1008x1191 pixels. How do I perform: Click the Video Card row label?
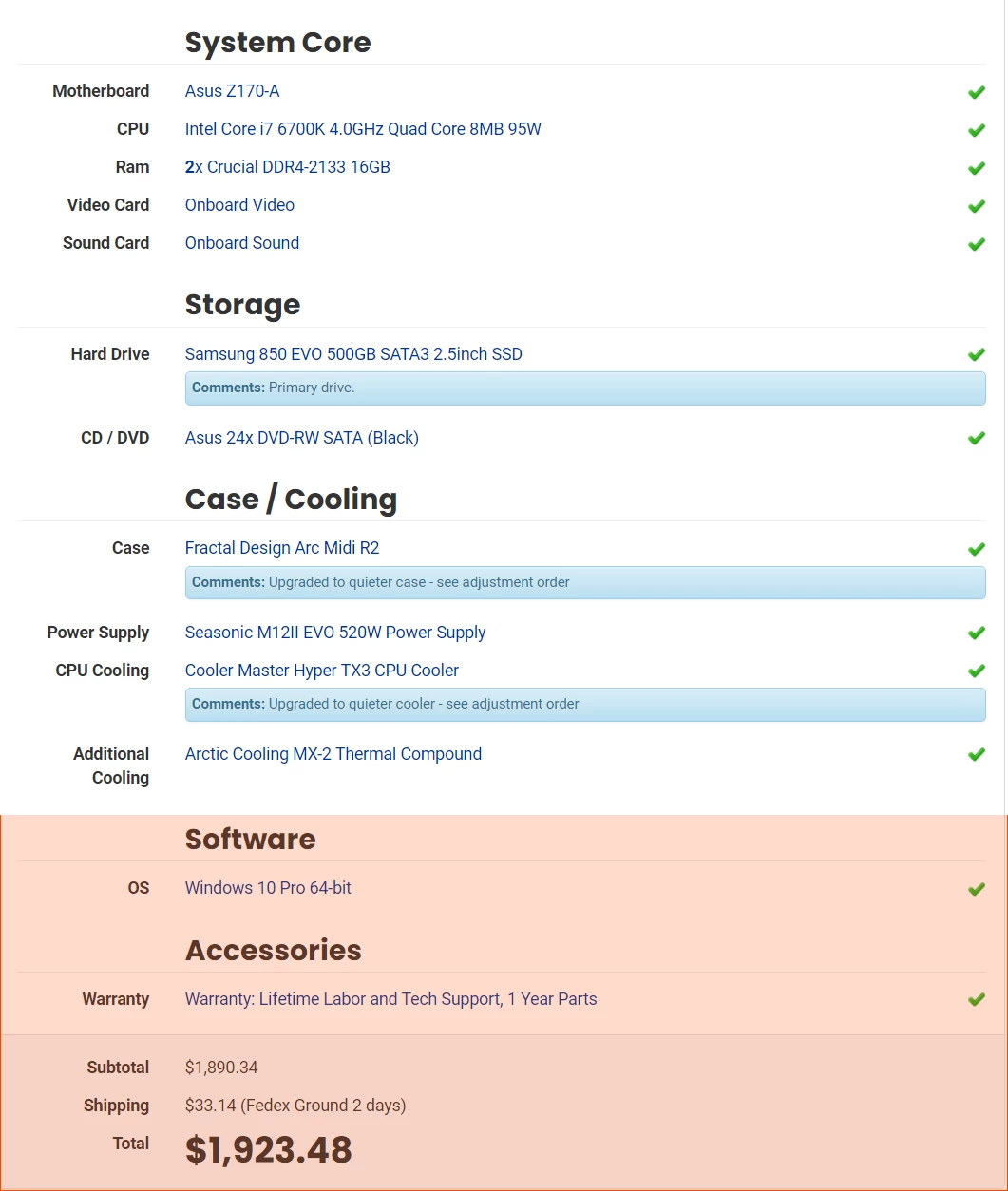pyautogui.click(x=108, y=205)
